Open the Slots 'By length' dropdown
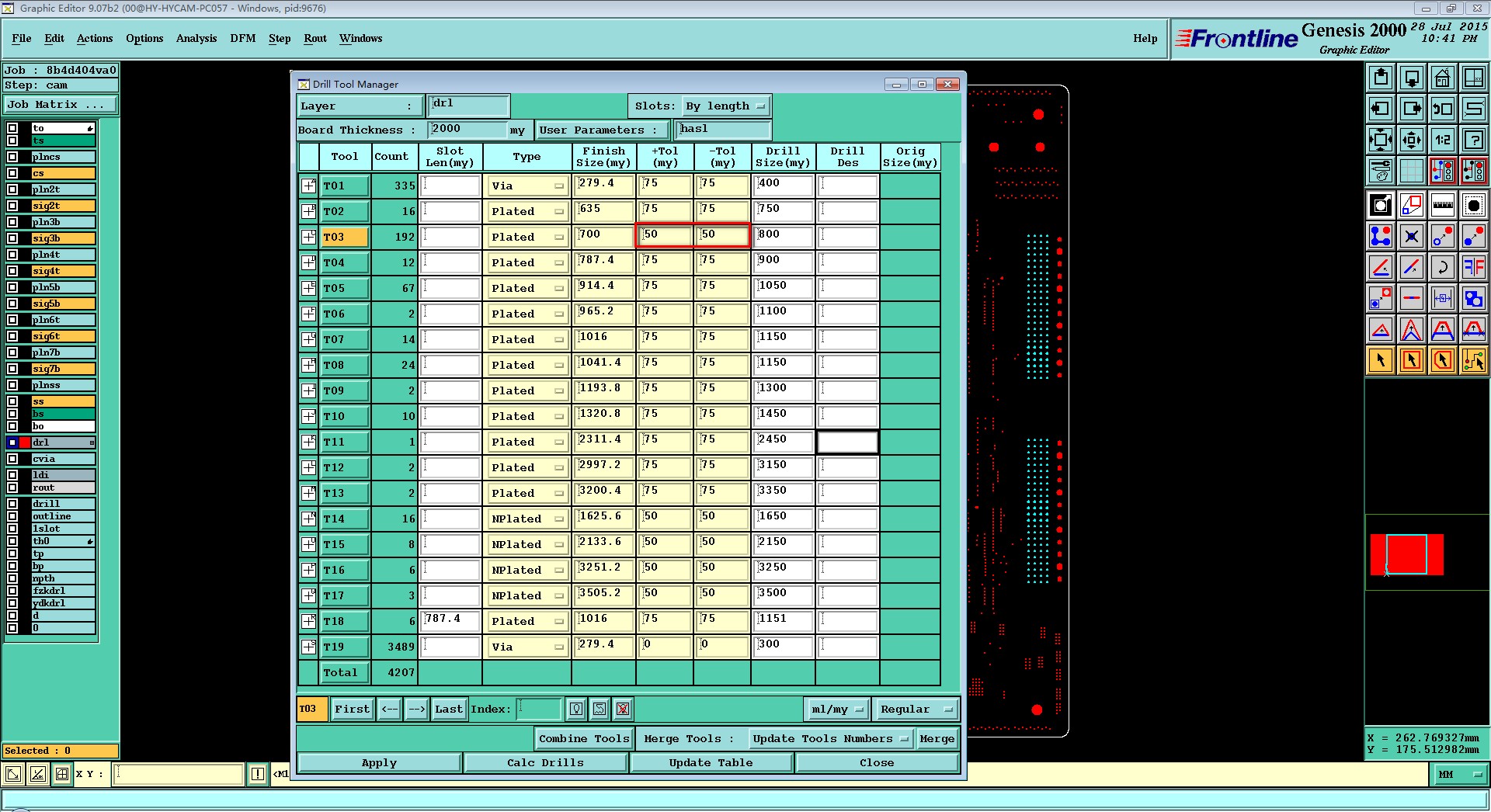 725,106
